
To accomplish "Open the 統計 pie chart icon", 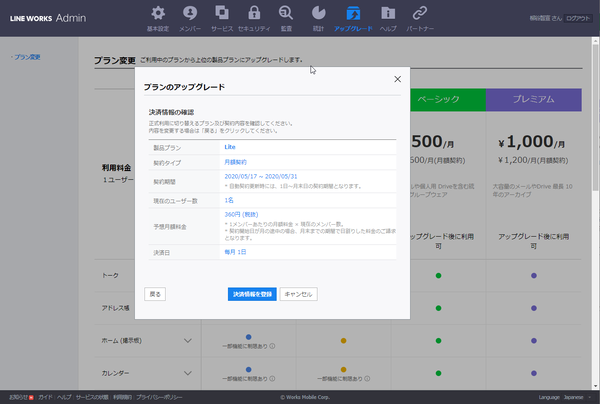I will [x=318, y=14].
